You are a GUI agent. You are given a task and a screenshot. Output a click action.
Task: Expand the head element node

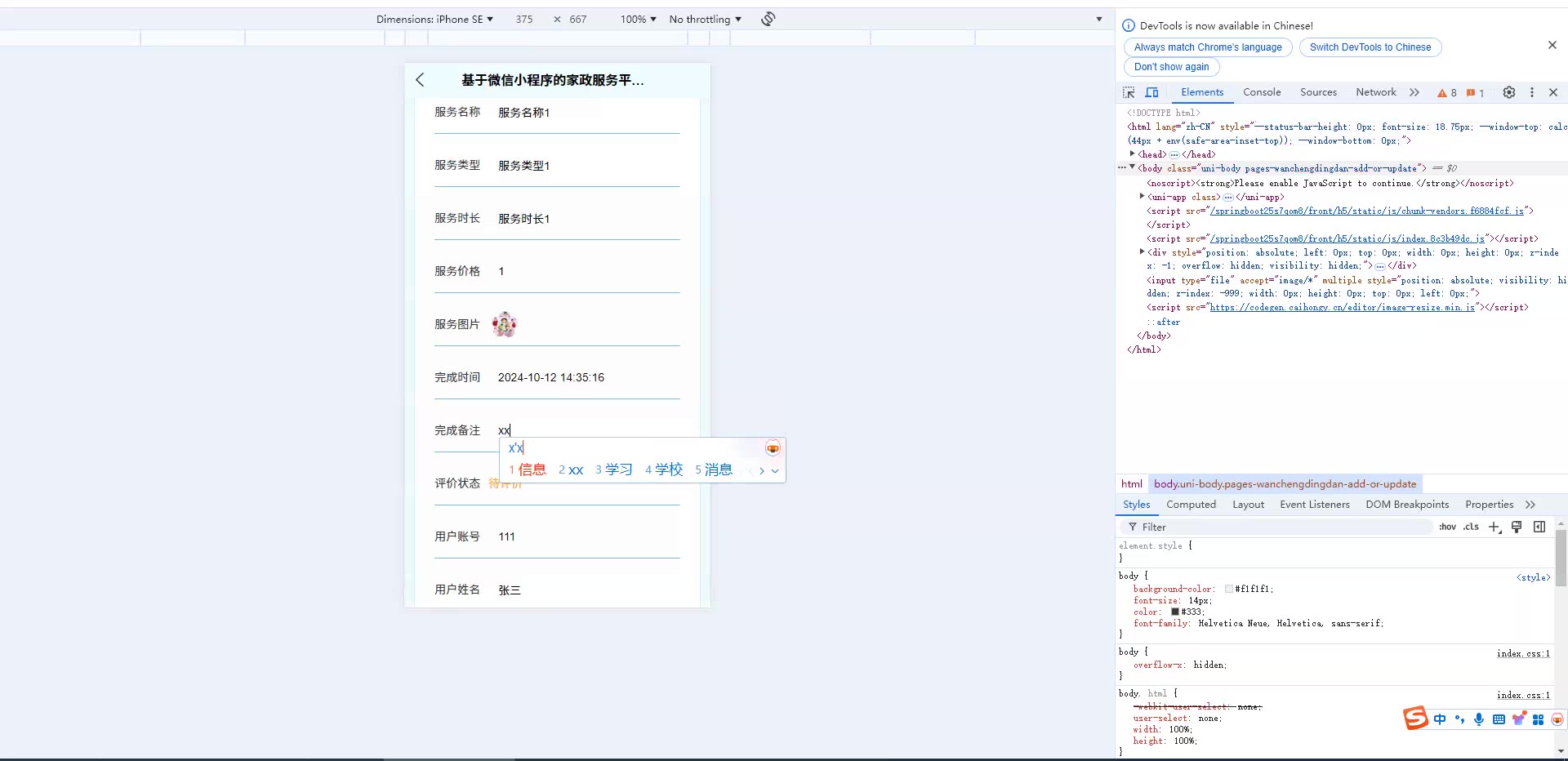(1132, 154)
